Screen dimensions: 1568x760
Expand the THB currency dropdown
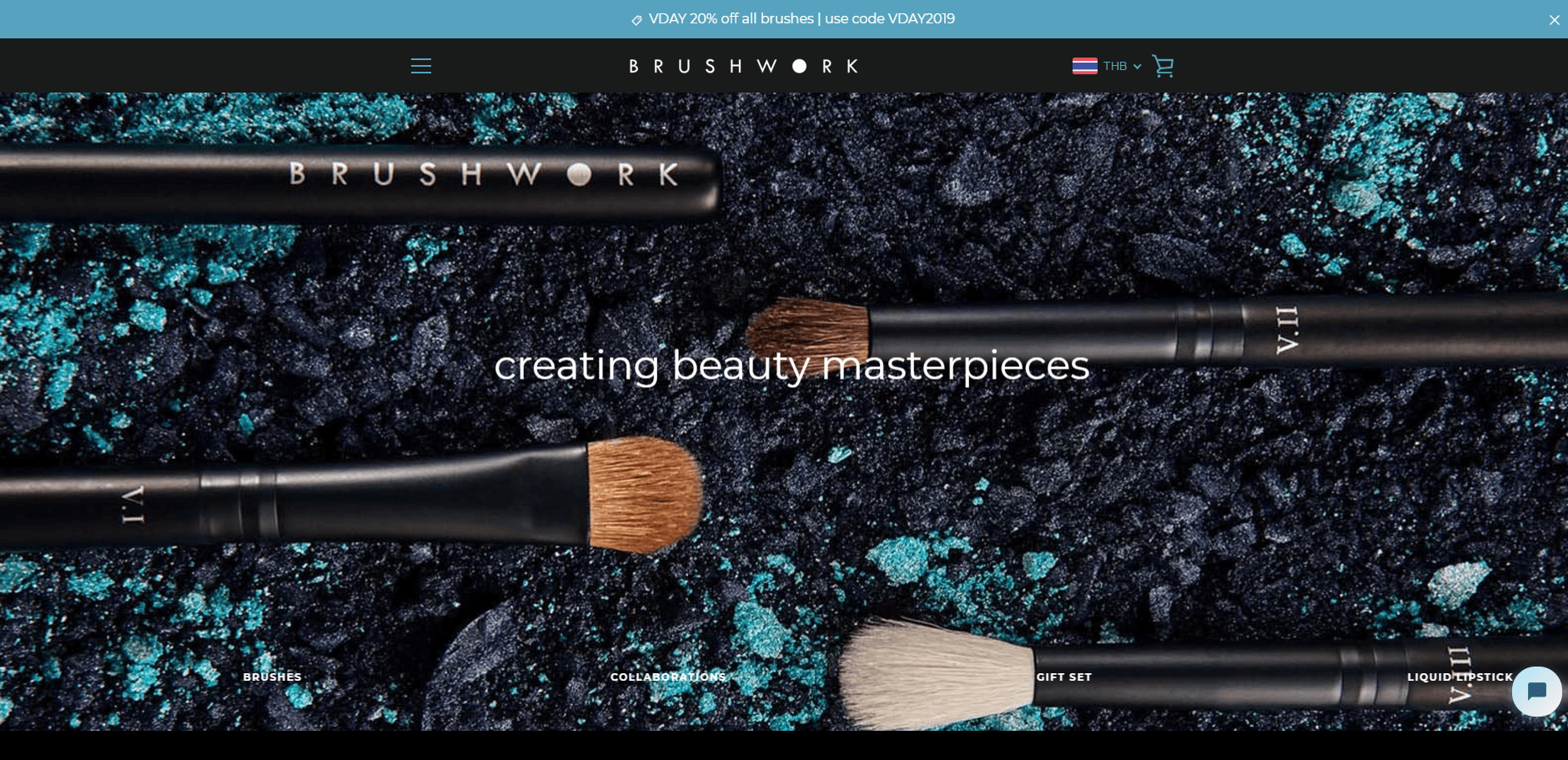tap(1122, 66)
